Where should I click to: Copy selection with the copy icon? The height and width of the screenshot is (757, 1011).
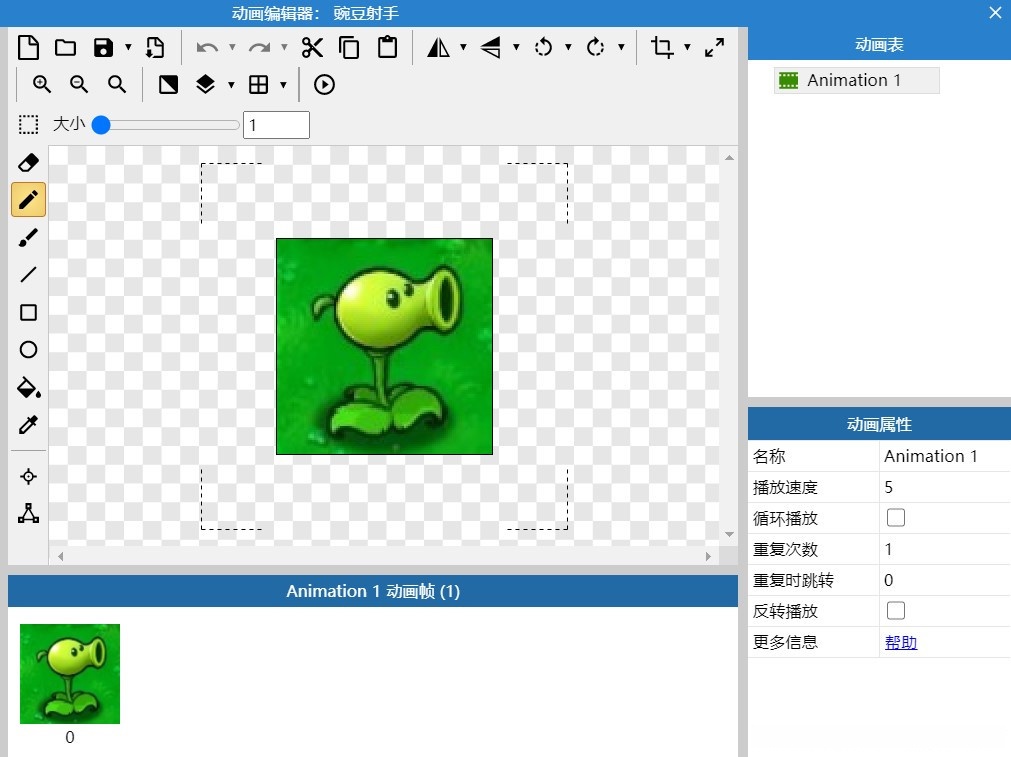[349, 48]
